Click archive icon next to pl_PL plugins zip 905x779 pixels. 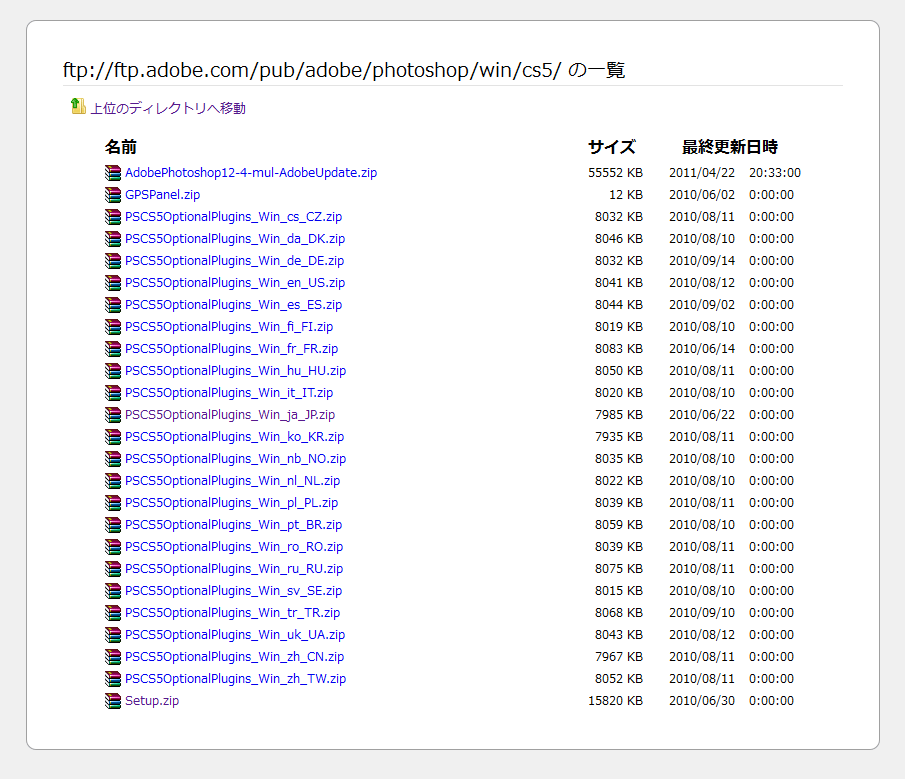(x=113, y=501)
